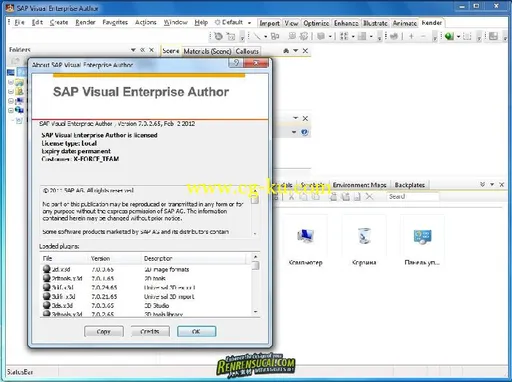512x382 pixels.
Task: Open the cube icon dropdown arrow
Action: (330, 36)
